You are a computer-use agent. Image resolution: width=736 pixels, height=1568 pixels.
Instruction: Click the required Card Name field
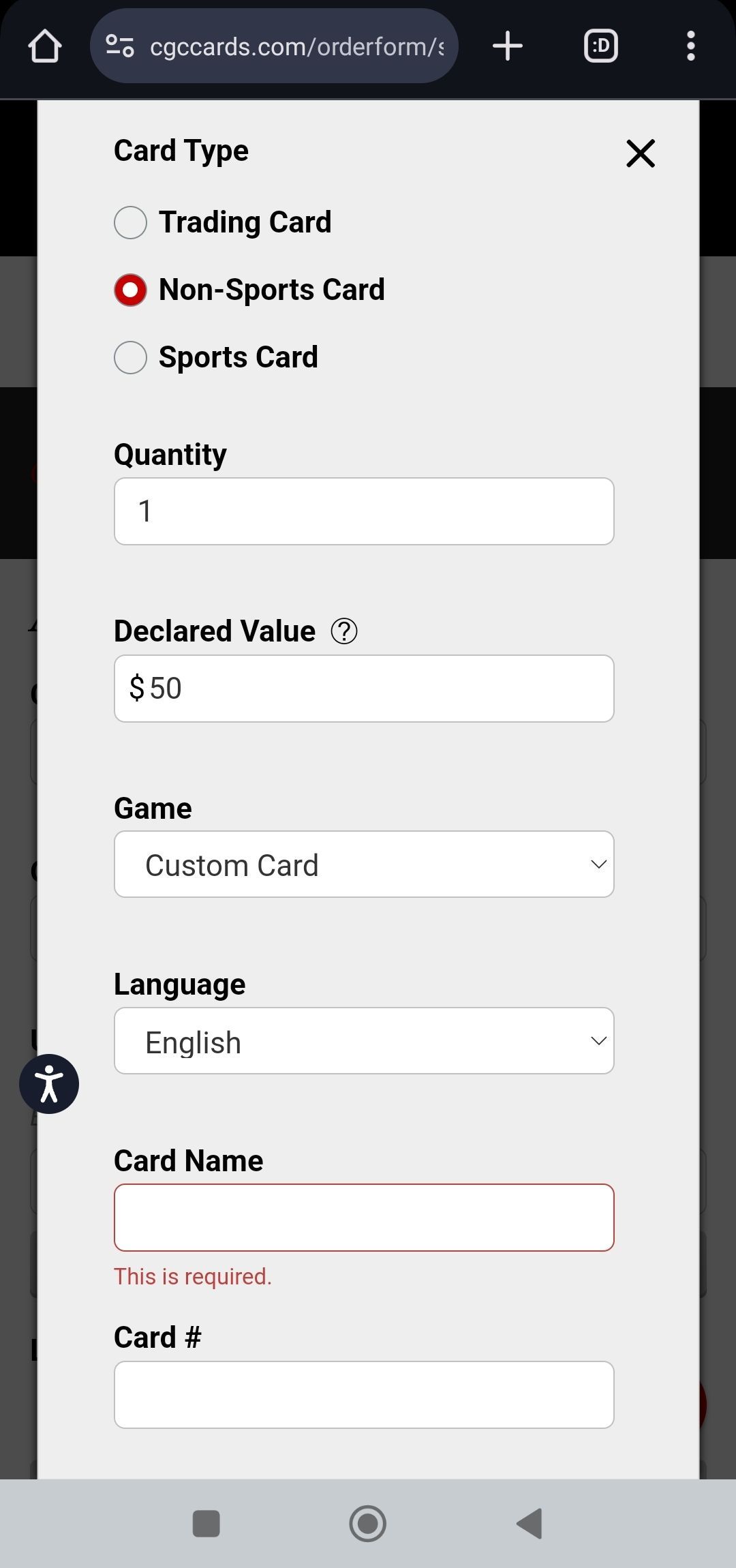tap(364, 1218)
